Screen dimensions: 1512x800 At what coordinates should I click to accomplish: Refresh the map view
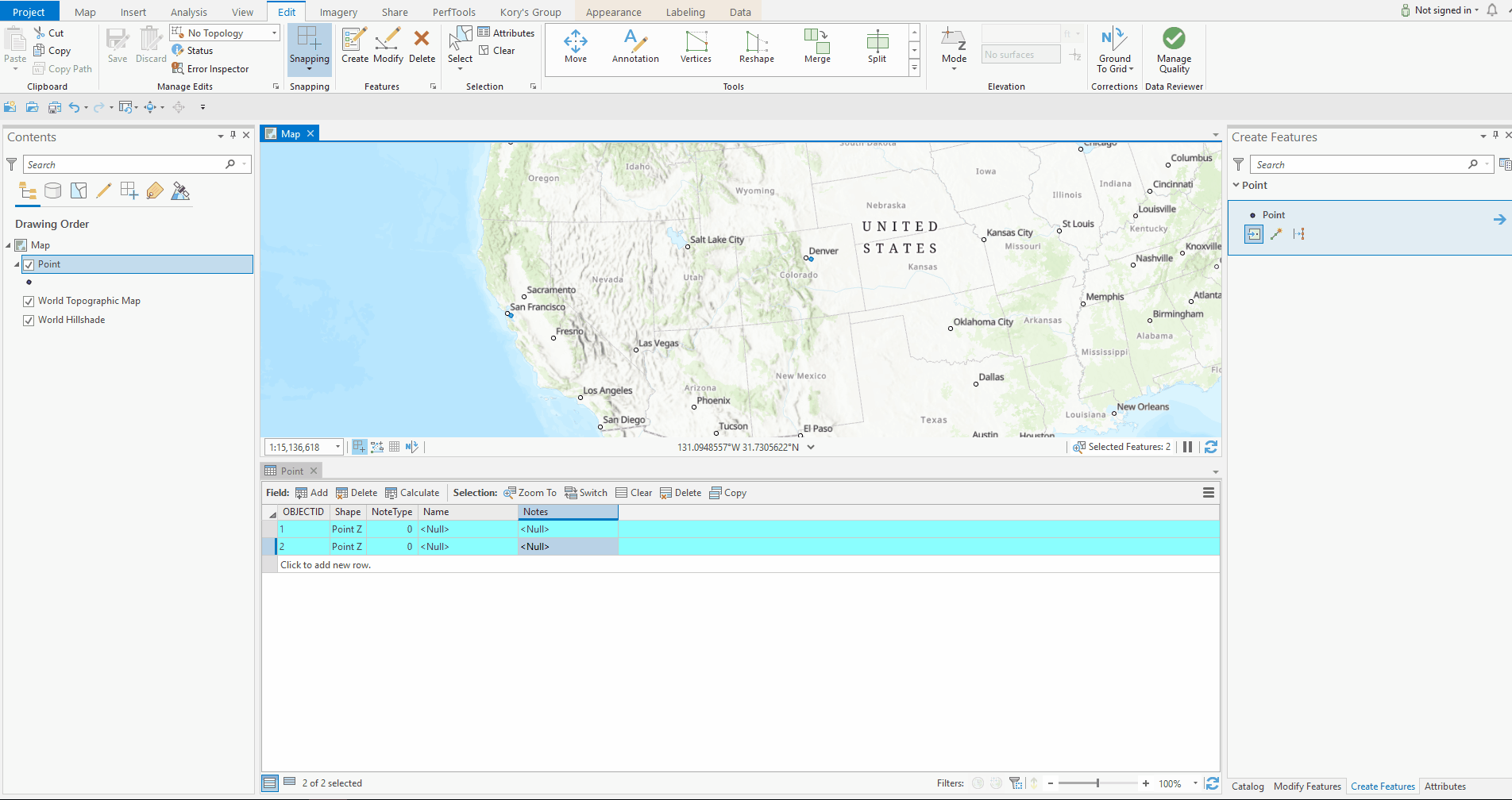coord(1211,447)
